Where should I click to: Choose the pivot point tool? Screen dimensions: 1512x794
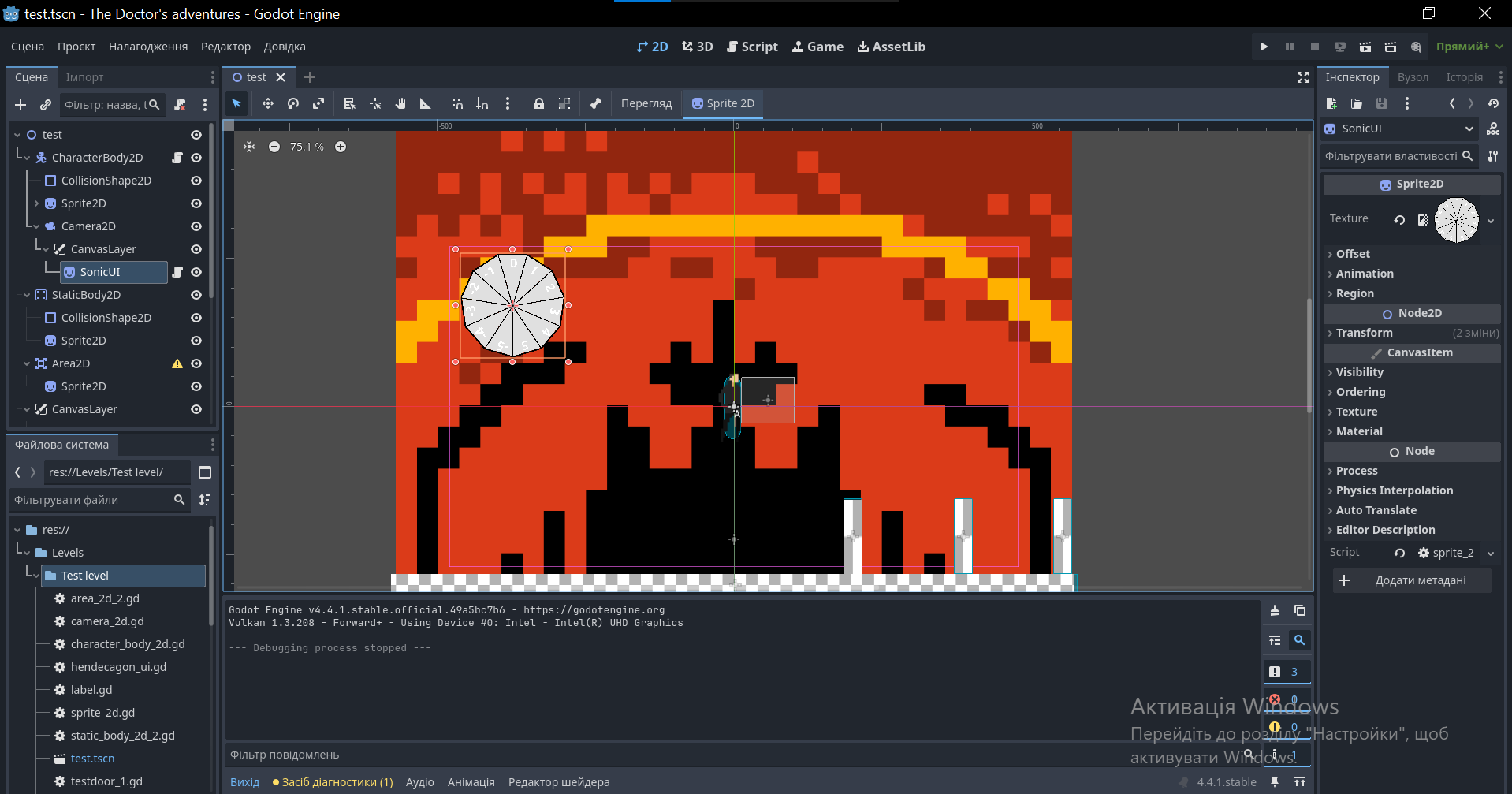[375, 103]
